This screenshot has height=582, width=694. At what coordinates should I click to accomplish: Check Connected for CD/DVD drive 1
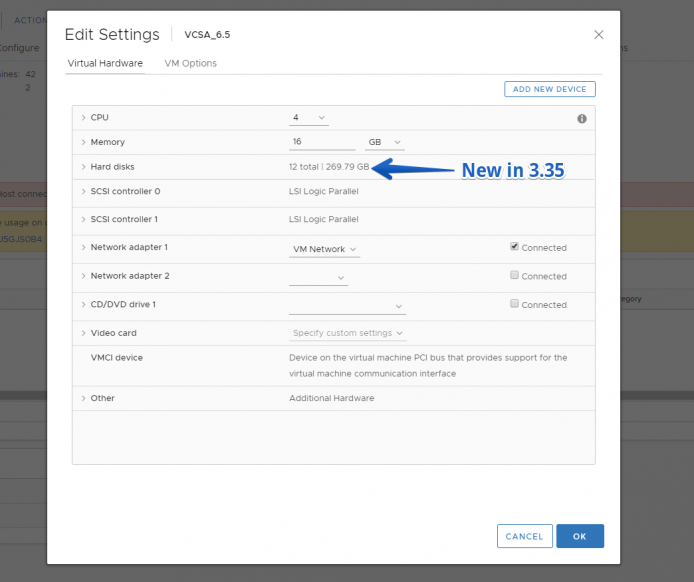tap(514, 304)
